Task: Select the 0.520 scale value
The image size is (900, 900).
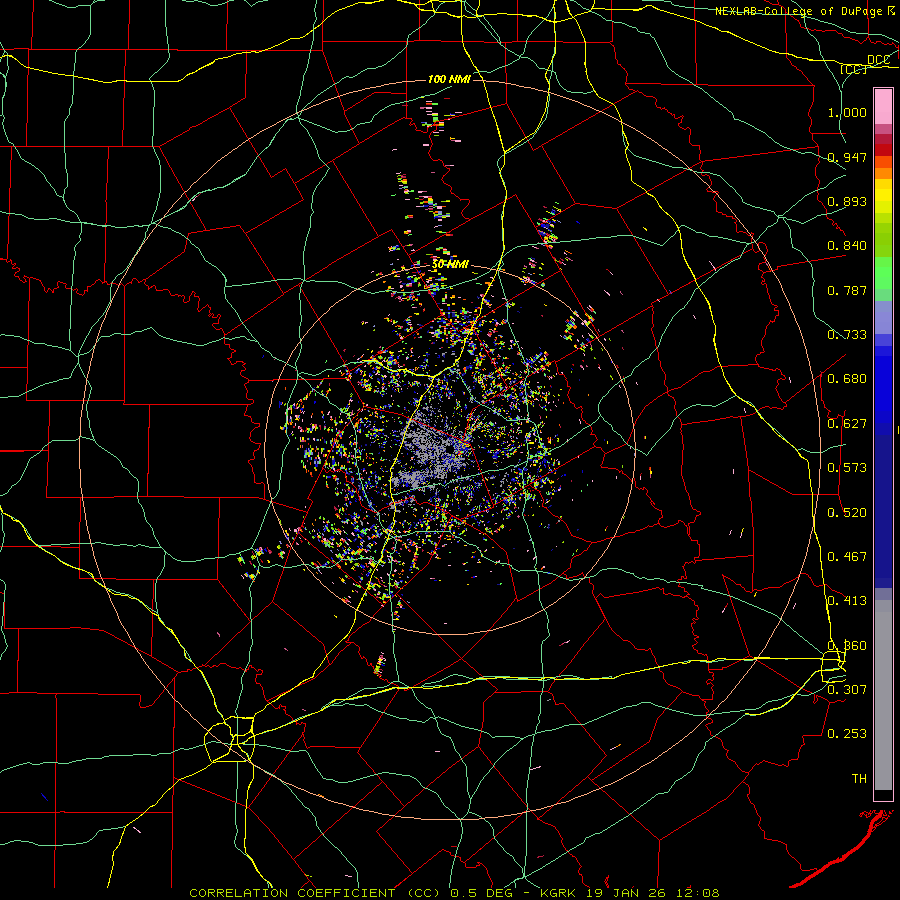Action: (847, 513)
